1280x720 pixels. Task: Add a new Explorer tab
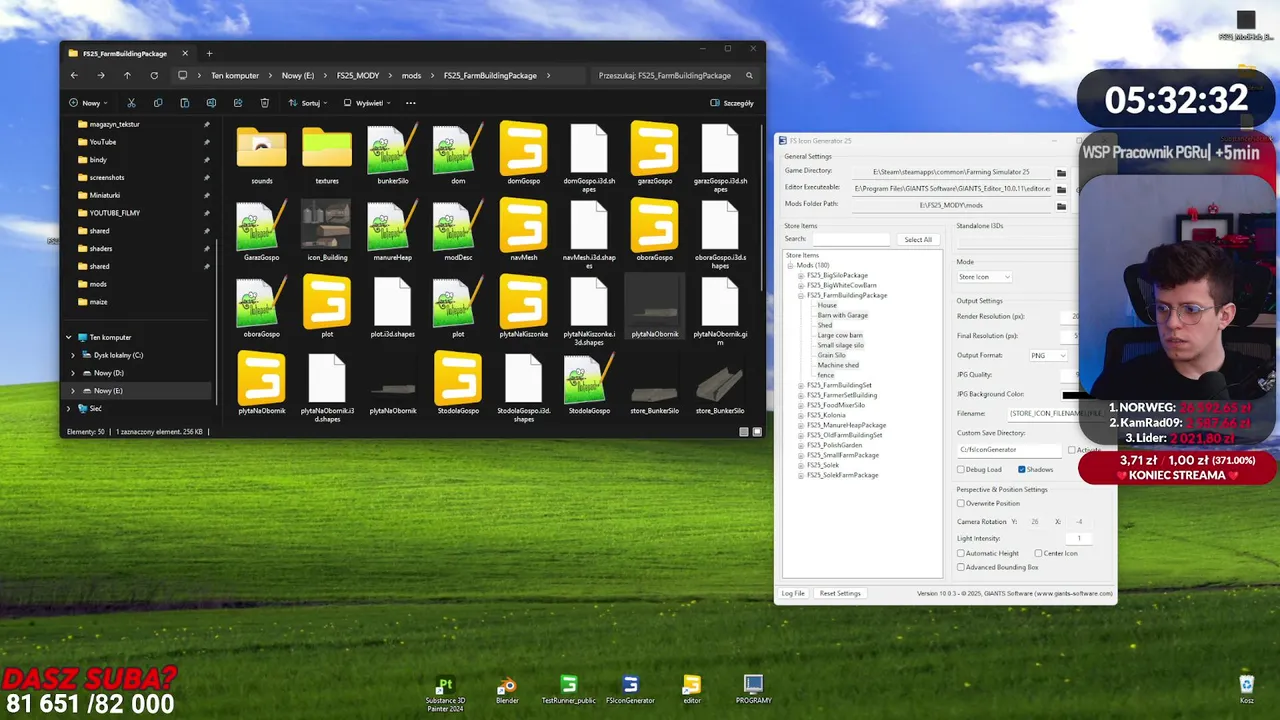point(209,53)
